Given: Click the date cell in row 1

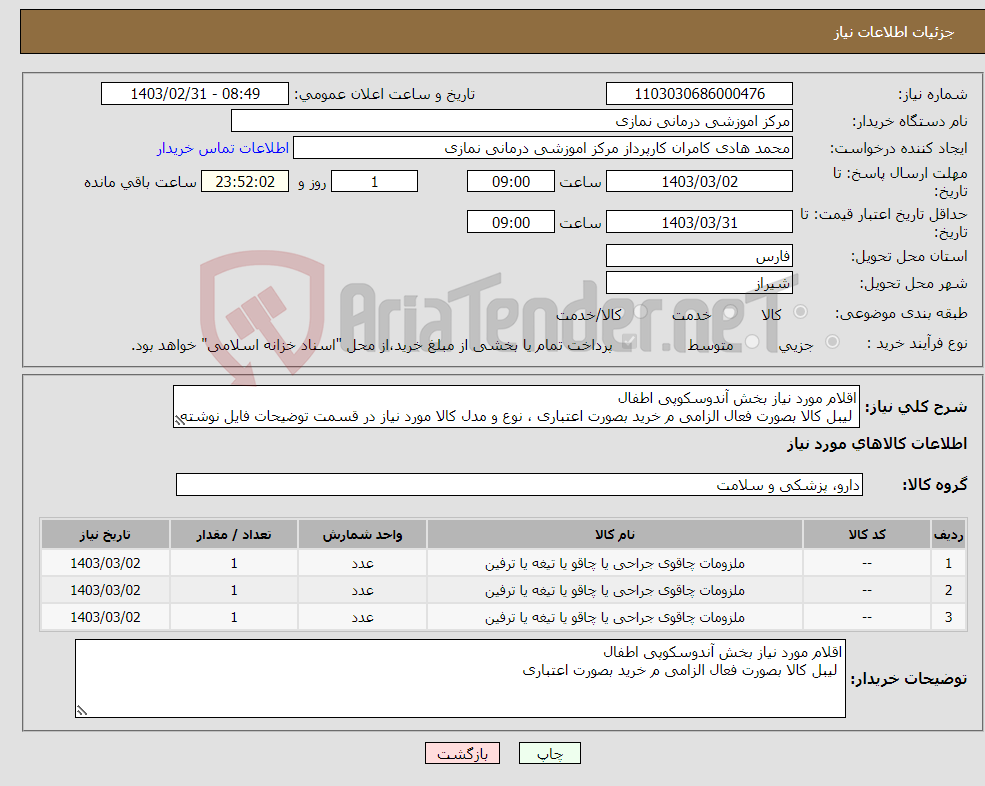Looking at the screenshot, I should pyautogui.click(x=105, y=564).
